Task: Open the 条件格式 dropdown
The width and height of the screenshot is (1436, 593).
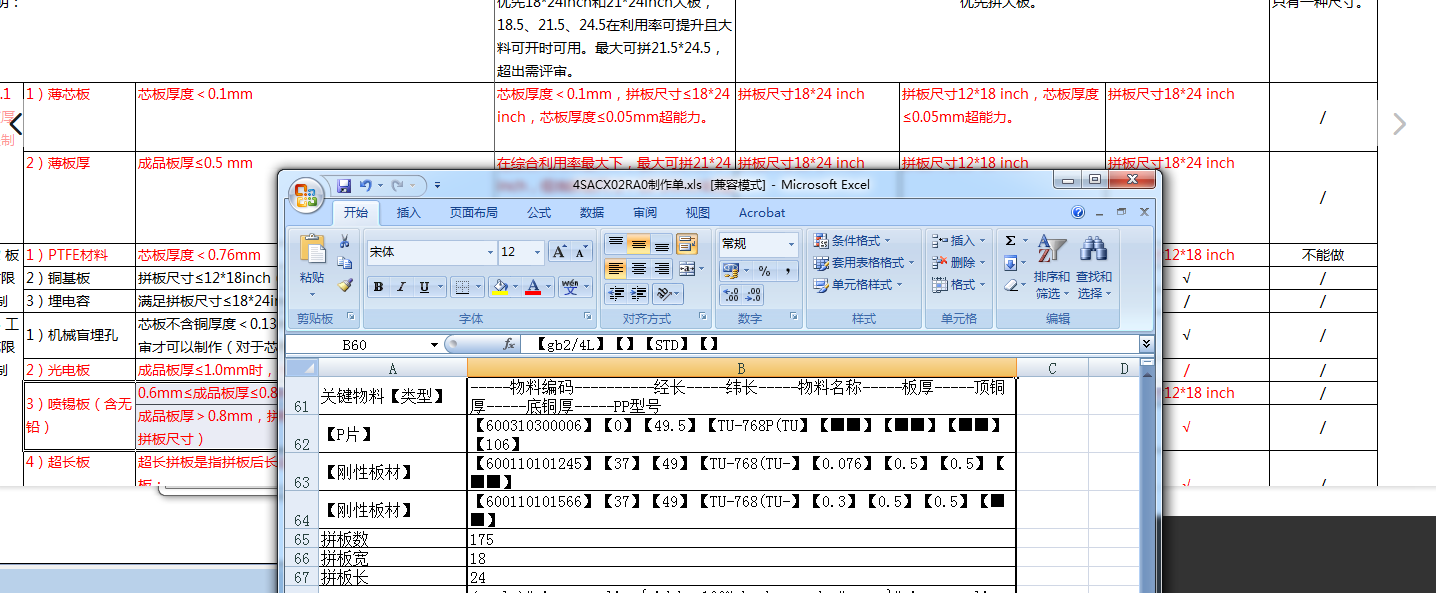Action: [852, 241]
